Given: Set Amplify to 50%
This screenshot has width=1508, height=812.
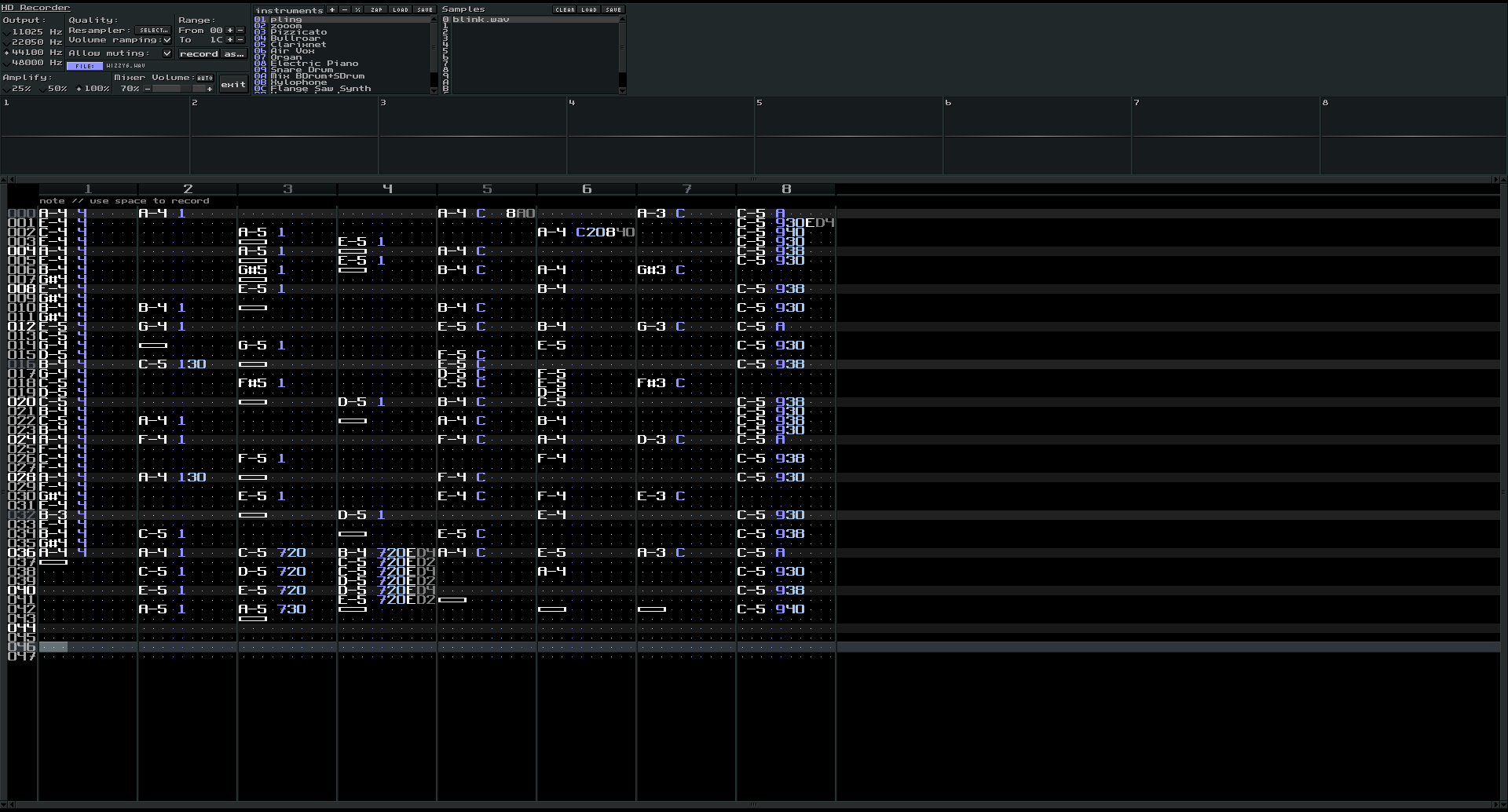Looking at the screenshot, I should click(x=53, y=88).
